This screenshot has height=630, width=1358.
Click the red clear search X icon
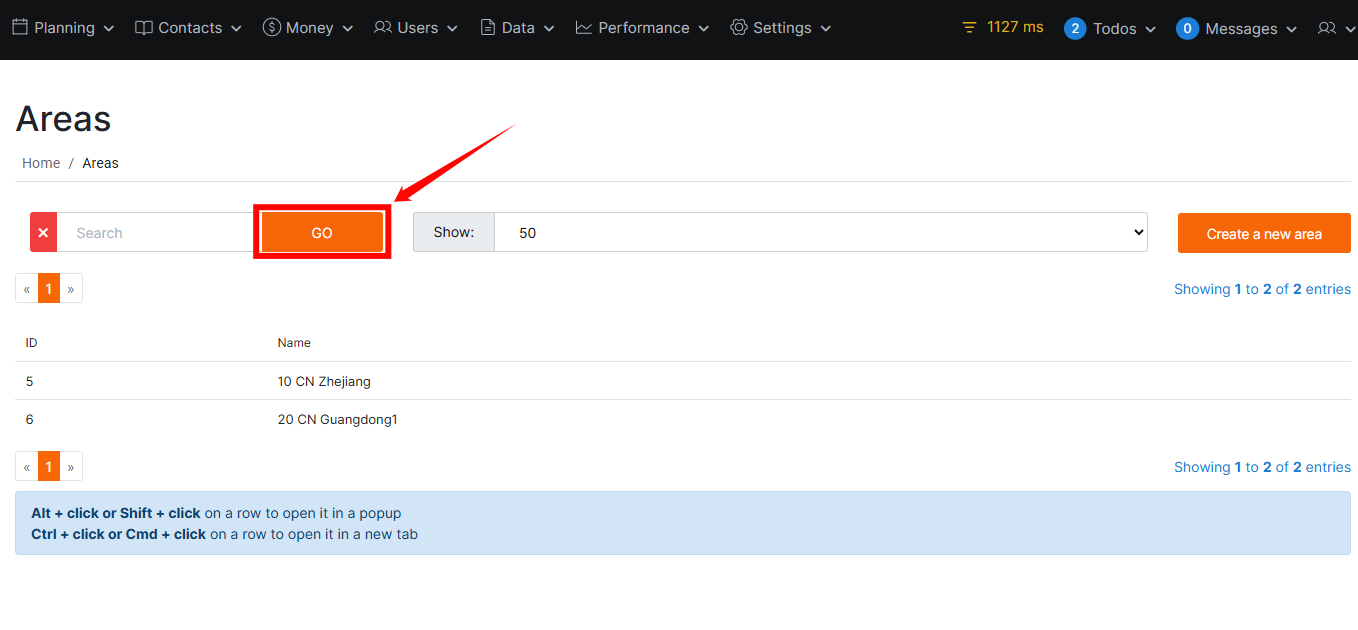(x=43, y=233)
